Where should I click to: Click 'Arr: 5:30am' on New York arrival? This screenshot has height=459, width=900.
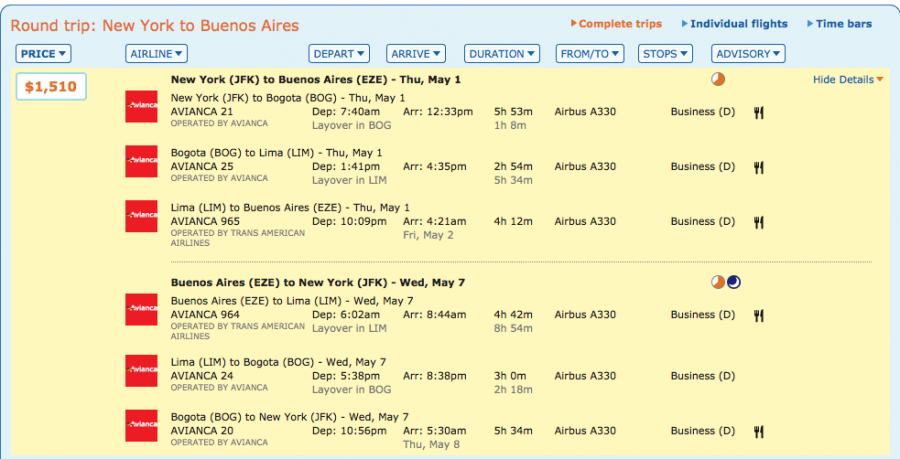coord(435,431)
